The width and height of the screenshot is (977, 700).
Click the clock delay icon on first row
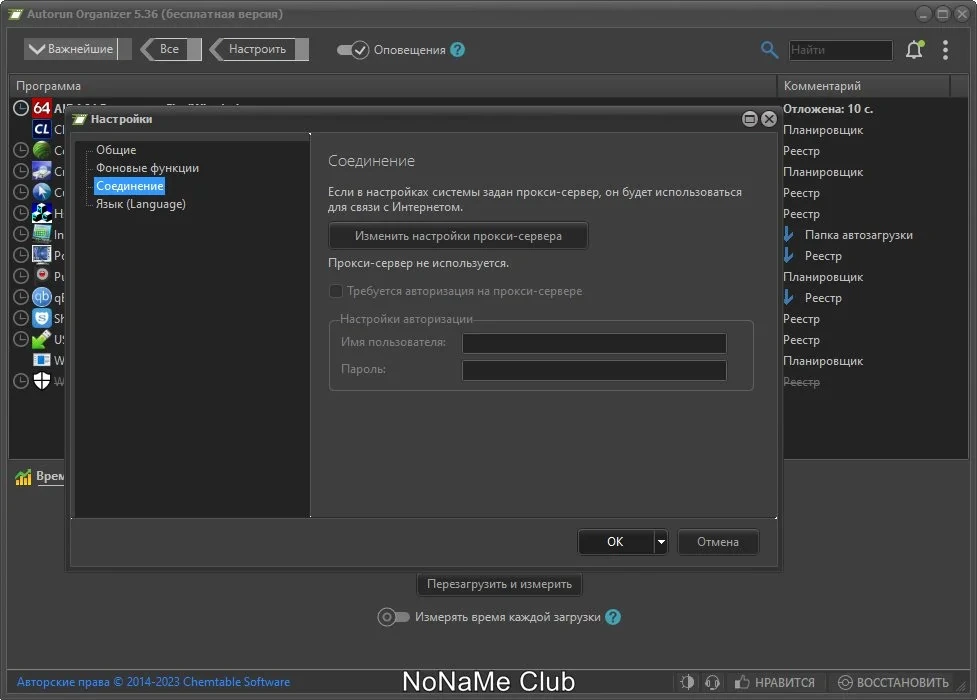click(21, 108)
